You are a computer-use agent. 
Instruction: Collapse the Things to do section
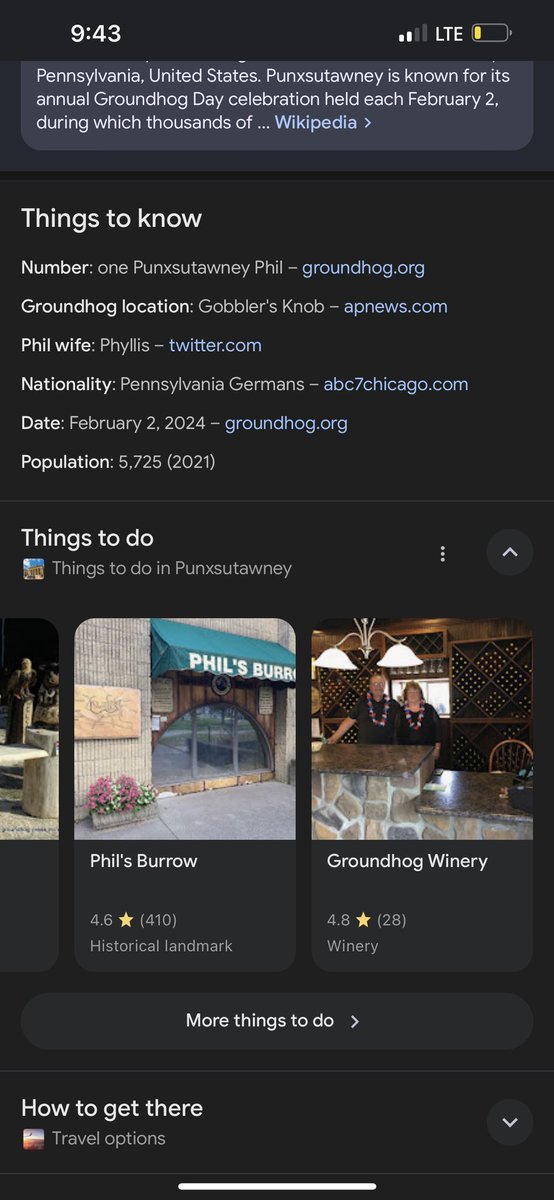[510, 553]
